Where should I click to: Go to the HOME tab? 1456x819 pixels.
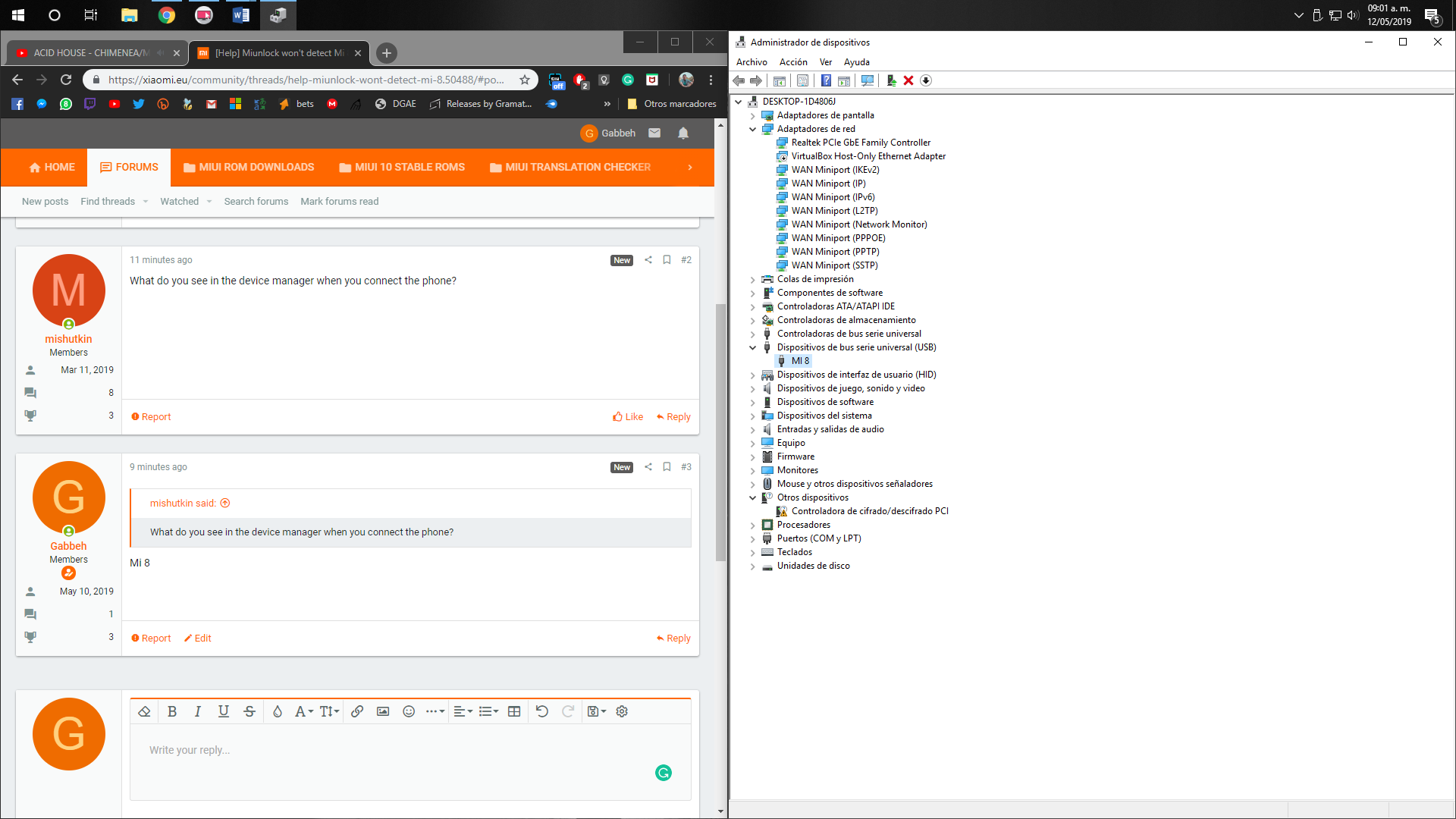click(52, 167)
